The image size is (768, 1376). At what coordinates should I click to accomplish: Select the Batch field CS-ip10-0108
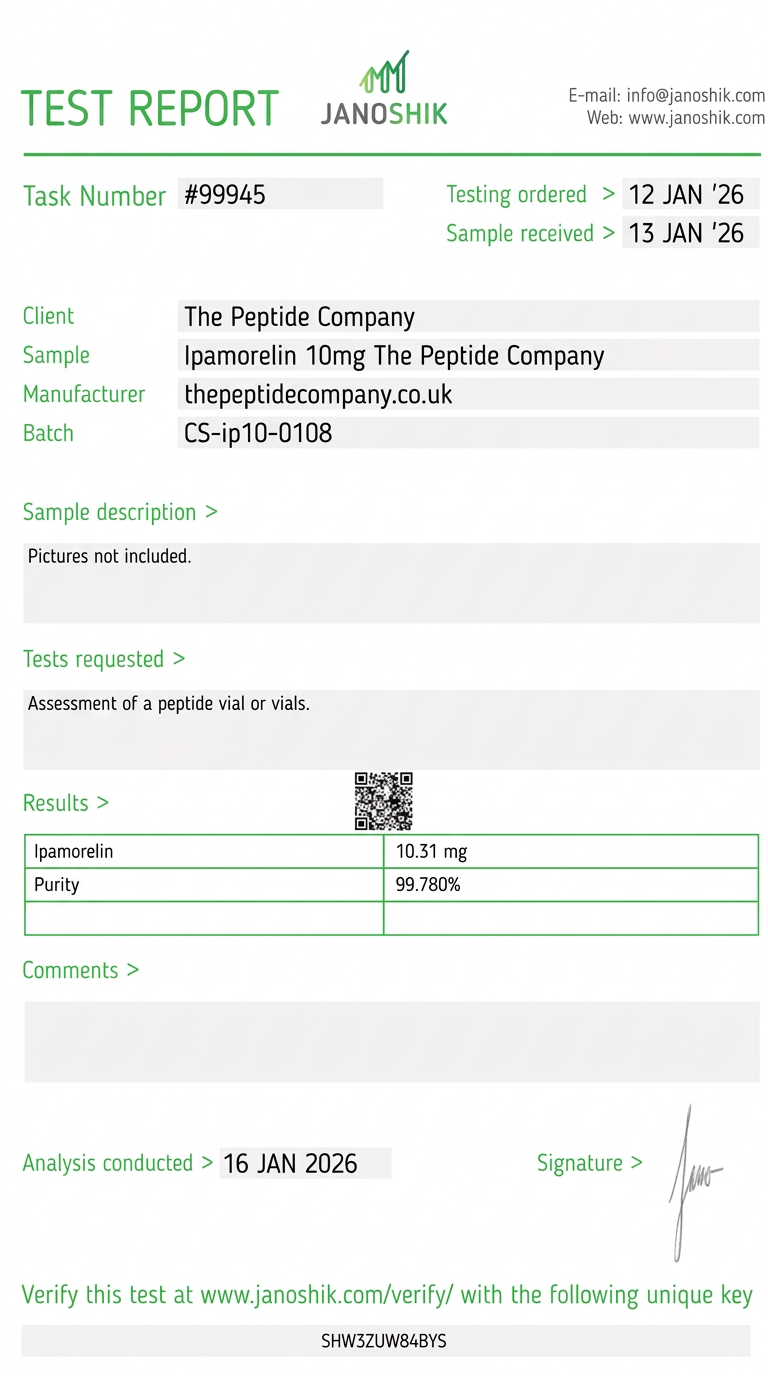467,433
